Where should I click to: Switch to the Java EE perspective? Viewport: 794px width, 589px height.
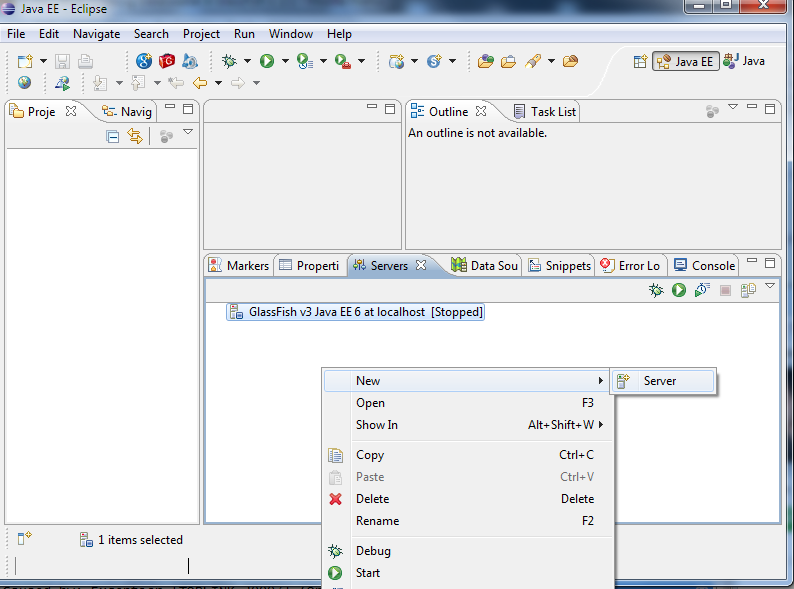pos(686,61)
